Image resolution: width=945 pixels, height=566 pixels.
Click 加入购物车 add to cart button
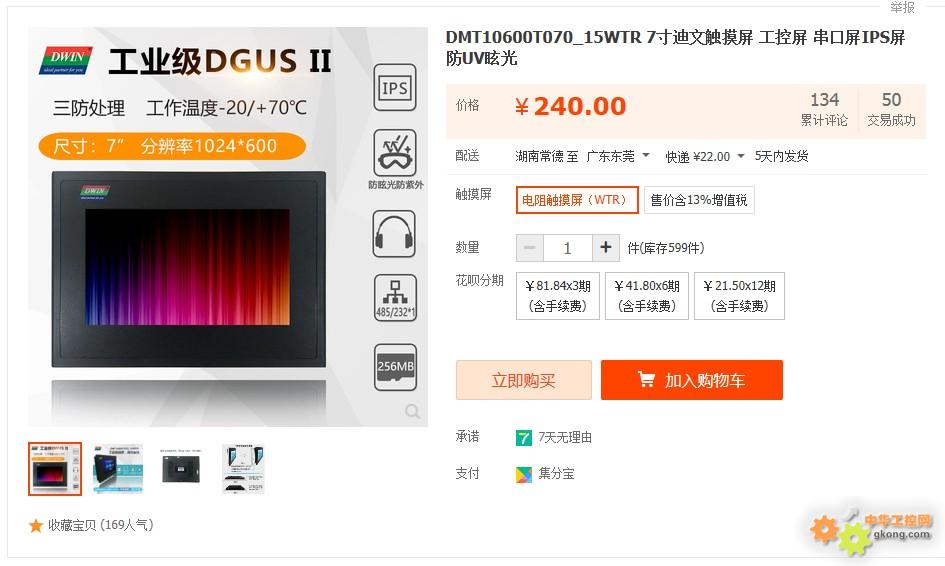tap(692, 380)
